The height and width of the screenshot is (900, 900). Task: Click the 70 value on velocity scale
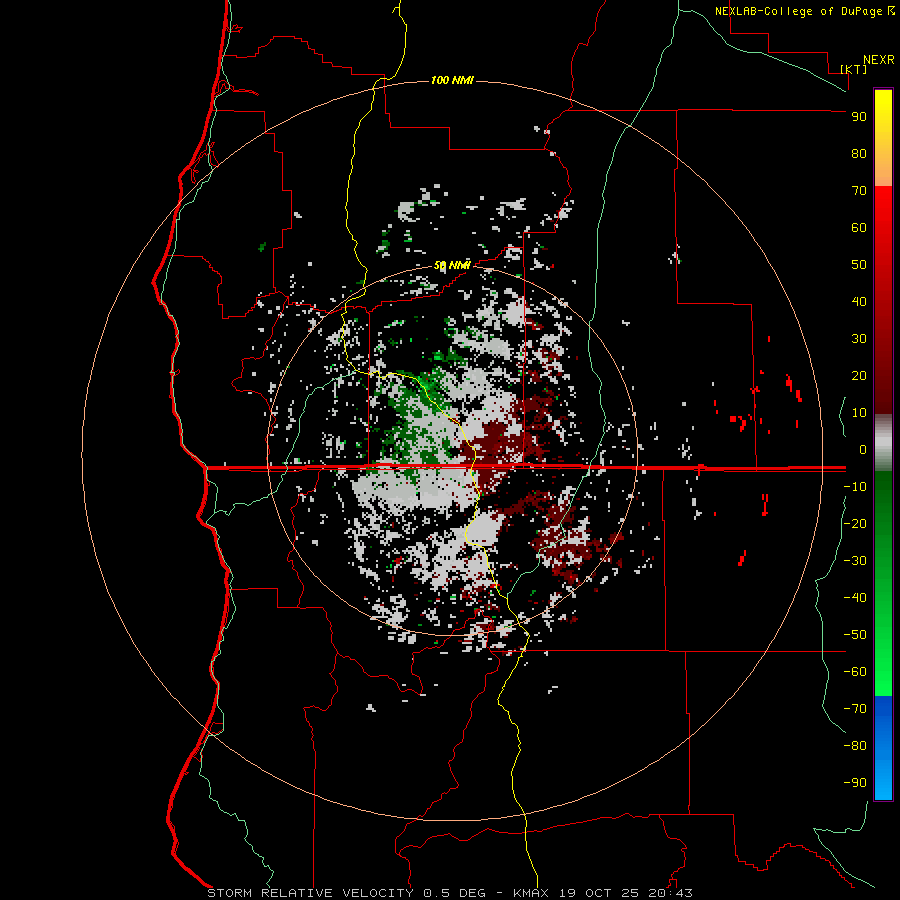[x=859, y=191]
